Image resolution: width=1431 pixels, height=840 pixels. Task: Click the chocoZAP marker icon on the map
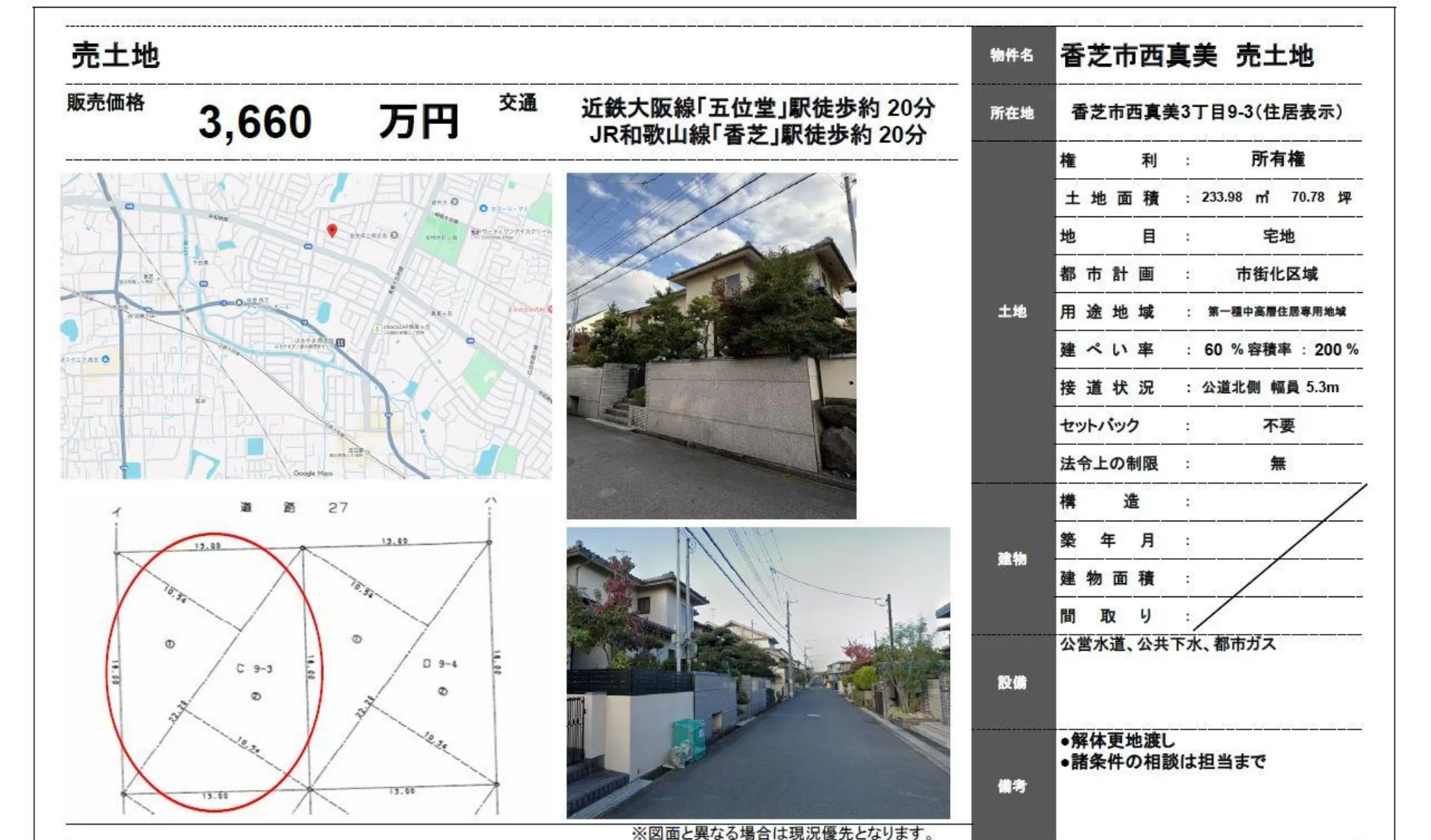[377, 328]
